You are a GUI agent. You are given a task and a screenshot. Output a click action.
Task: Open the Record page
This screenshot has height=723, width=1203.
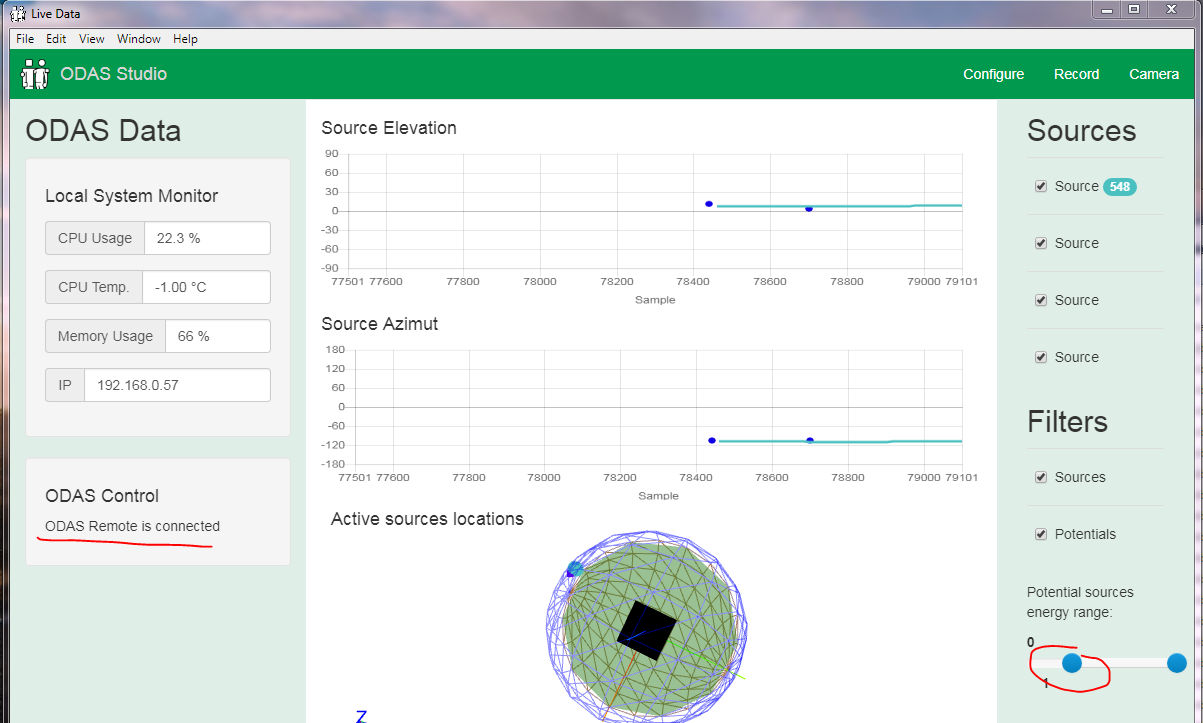[x=1076, y=74]
